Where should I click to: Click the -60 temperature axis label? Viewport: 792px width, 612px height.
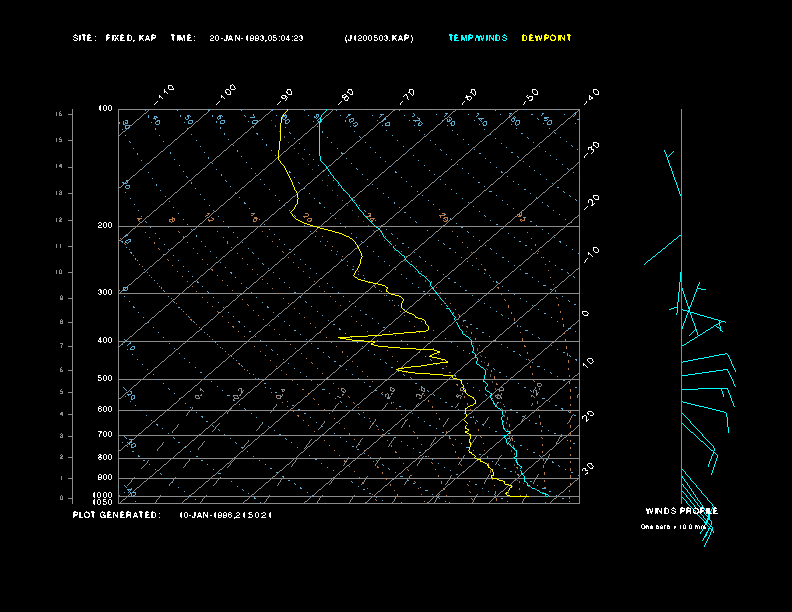[469, 97]
